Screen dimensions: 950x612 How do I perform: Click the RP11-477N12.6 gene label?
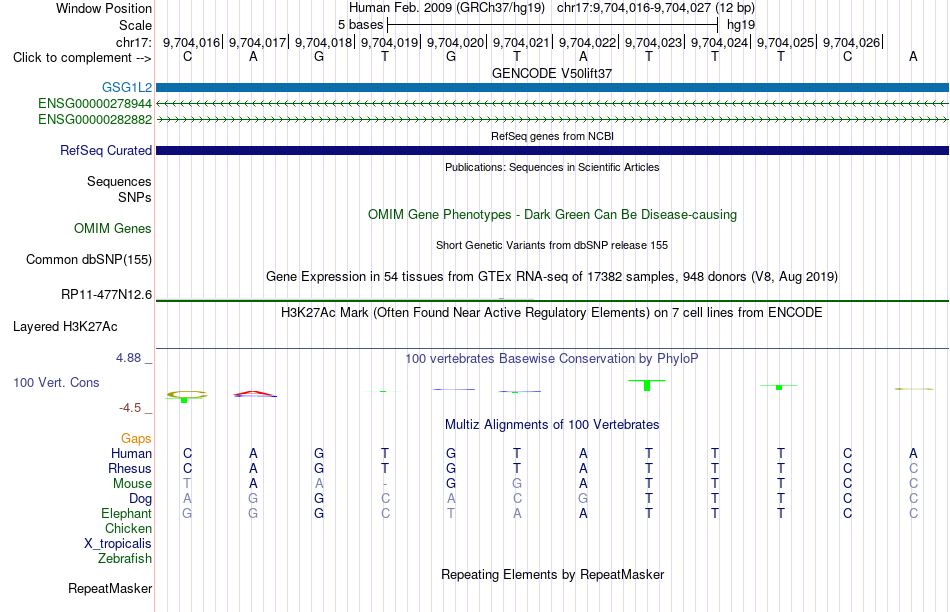pyautogui.click(x=107, y=294)
